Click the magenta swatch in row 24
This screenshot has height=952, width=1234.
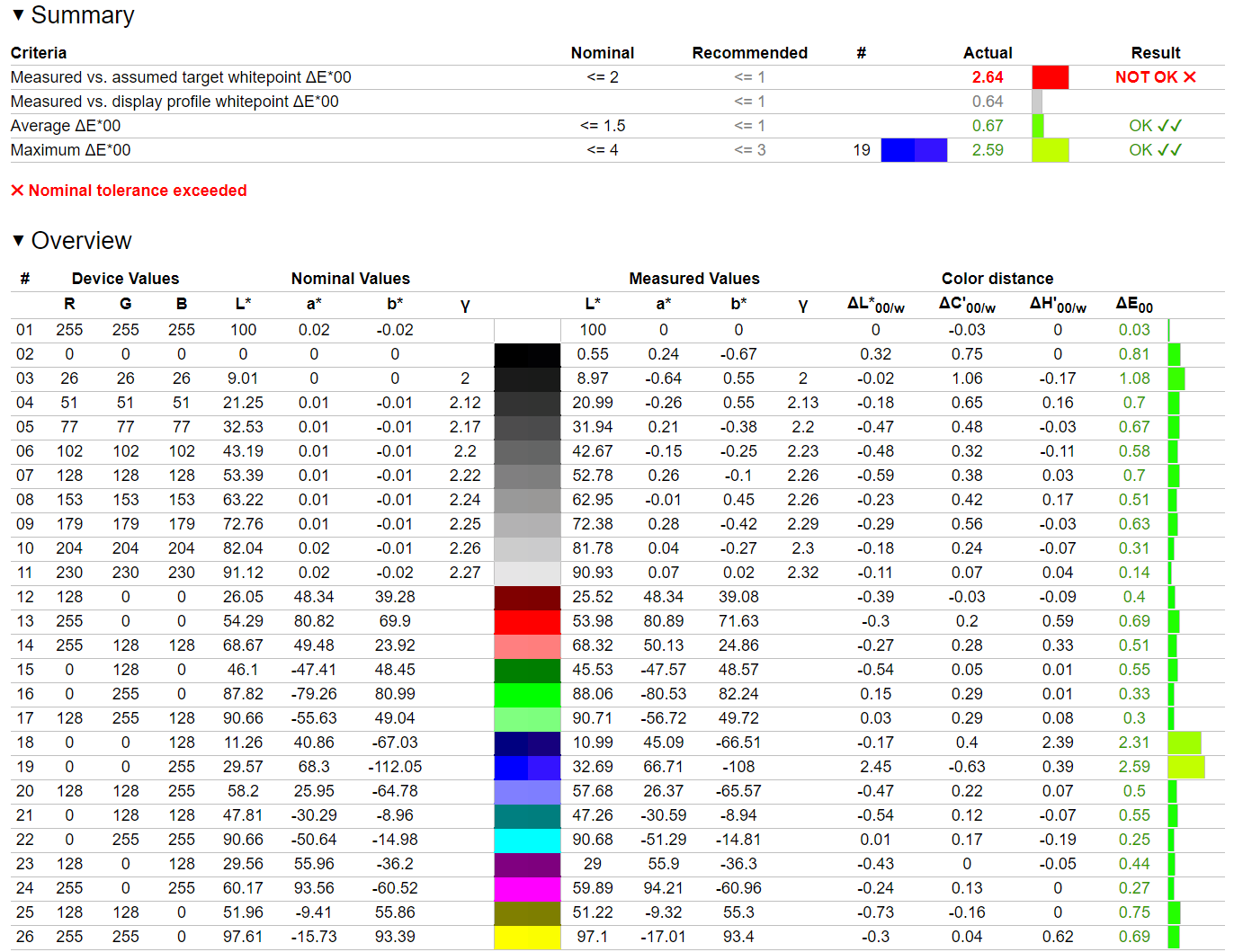[527, 888]
